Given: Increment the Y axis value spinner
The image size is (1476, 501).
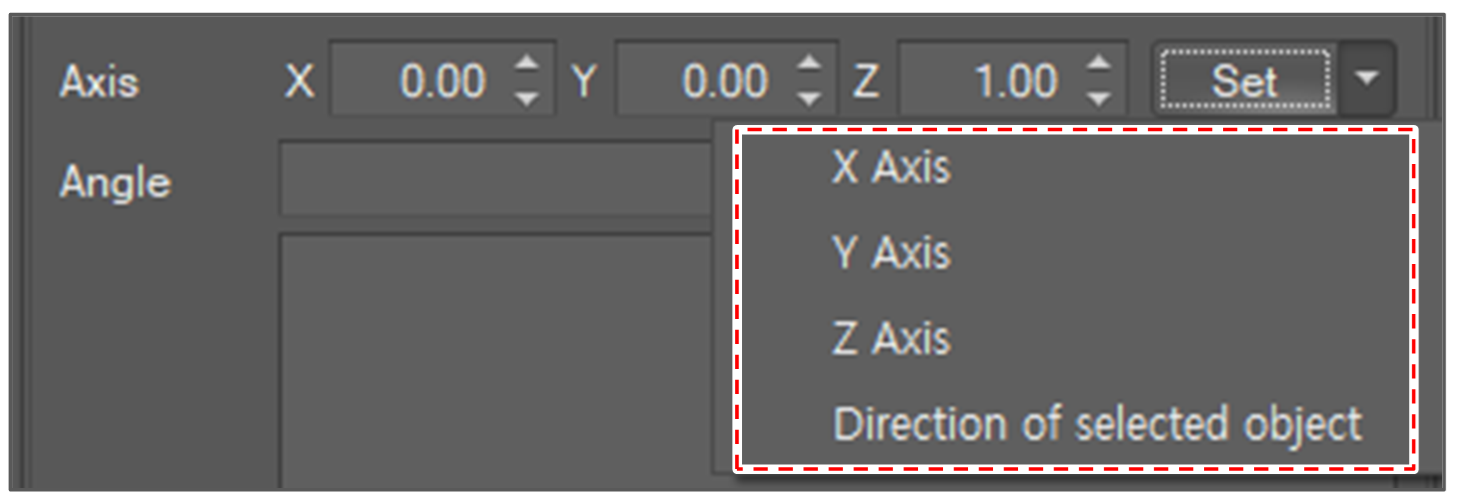Looking at the screenshot, I should coord(809,65).
